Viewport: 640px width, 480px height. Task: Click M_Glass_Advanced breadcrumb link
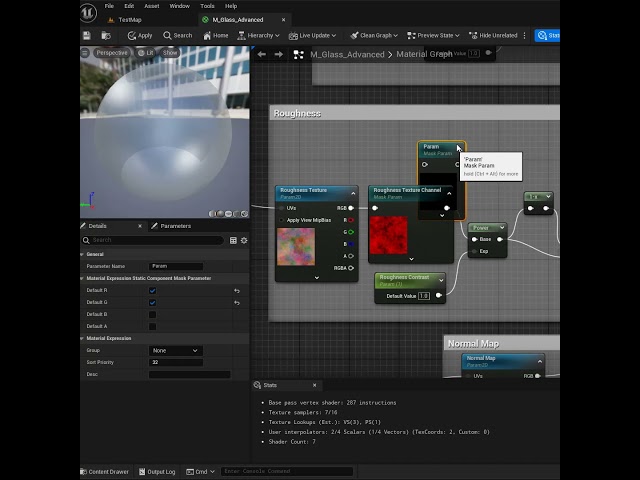[347, 54]
